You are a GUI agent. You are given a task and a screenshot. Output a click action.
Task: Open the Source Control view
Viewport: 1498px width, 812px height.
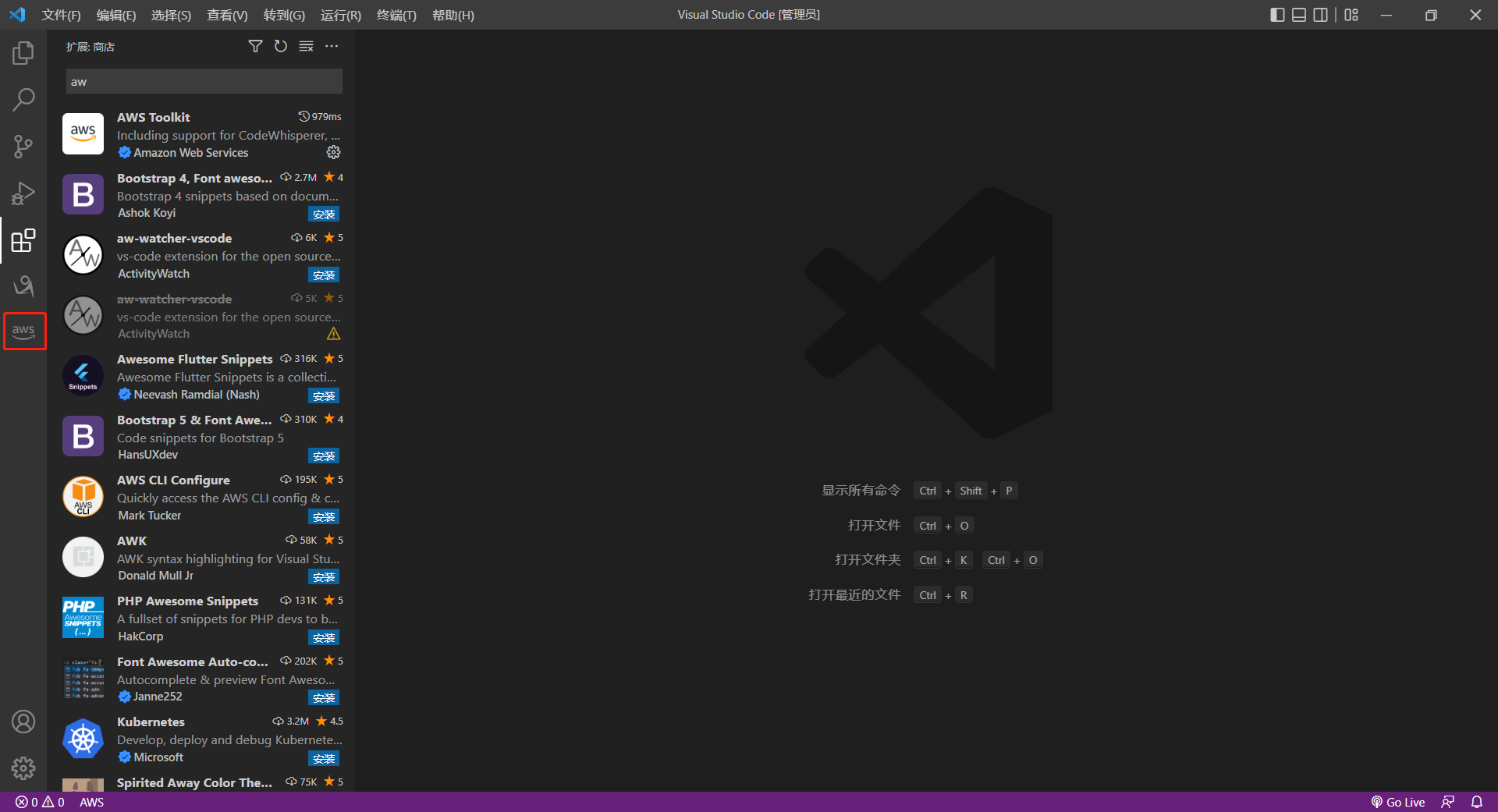[23, 146]
